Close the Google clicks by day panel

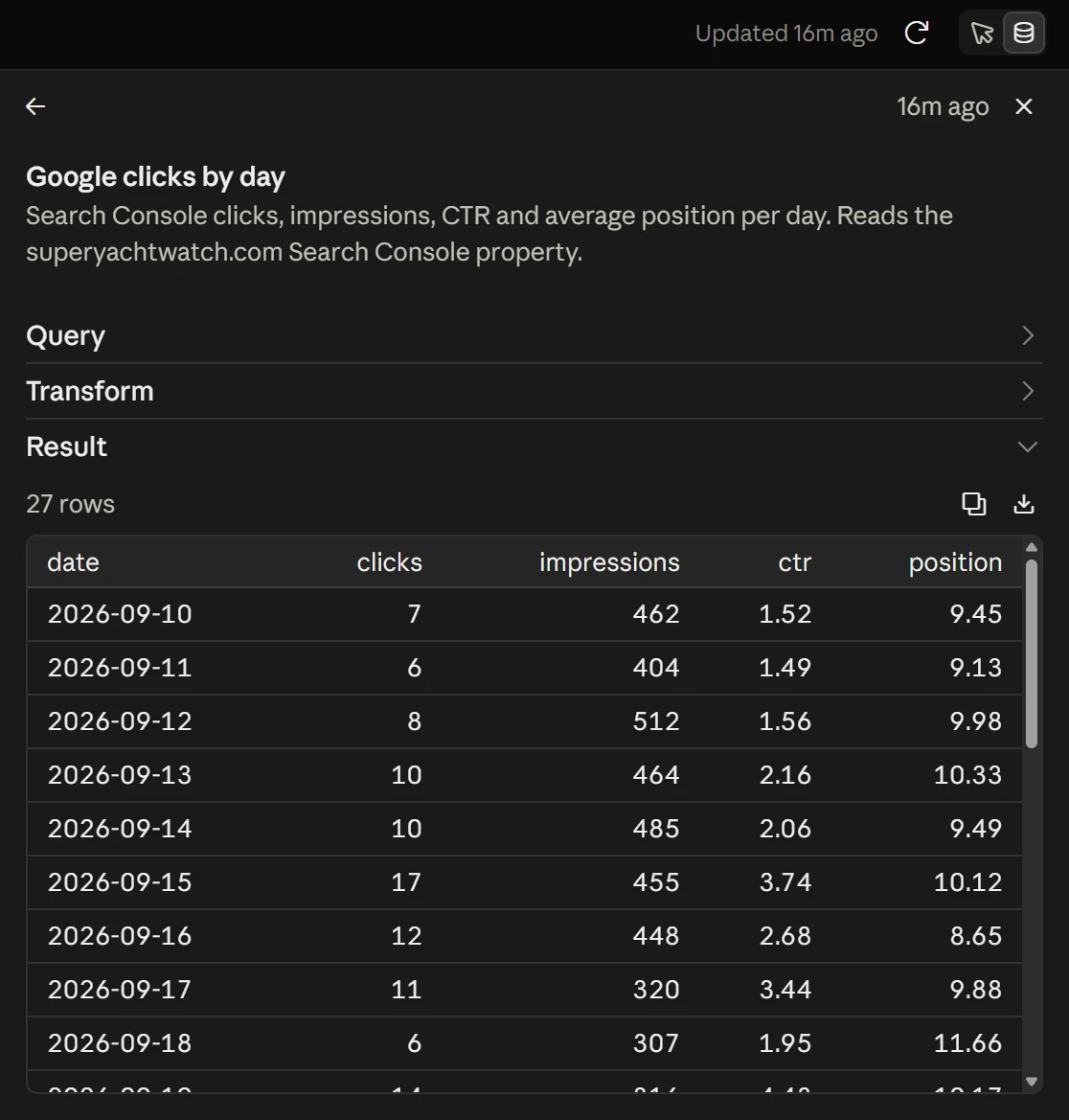pos(1023,106)
